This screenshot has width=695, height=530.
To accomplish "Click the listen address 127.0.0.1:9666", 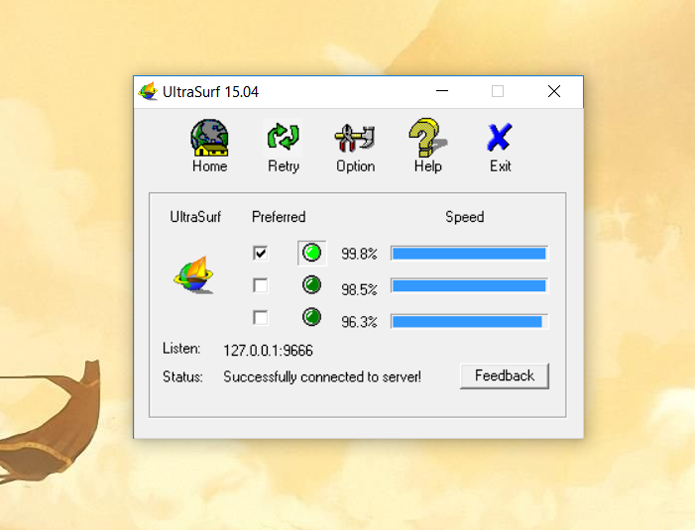I will pos(268,351).
